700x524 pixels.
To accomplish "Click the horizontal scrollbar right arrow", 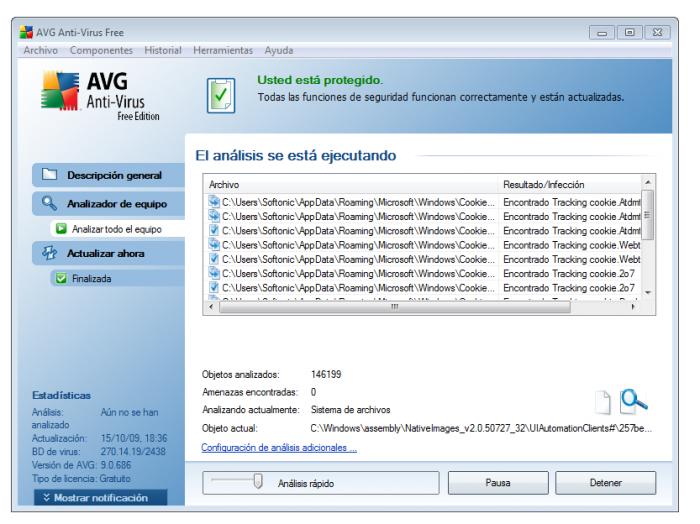I will click(633, 307).
